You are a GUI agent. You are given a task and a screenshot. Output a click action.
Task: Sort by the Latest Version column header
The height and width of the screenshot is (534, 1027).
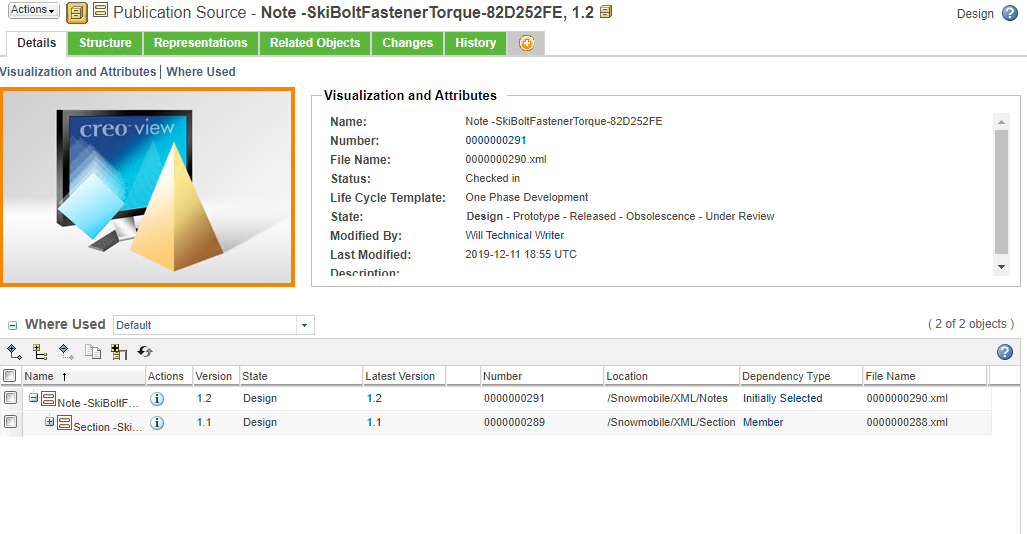pyautogui.click(x=404, y=376)
